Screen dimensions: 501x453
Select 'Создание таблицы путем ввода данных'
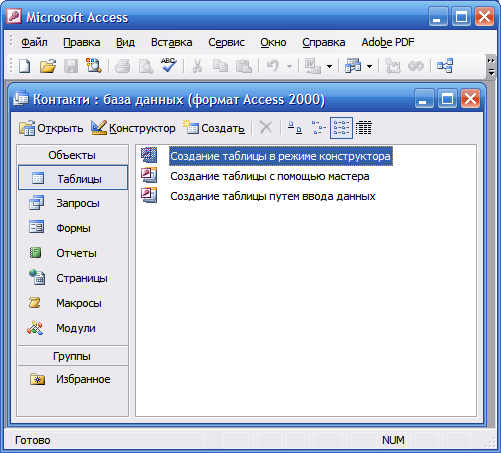[x=273, y=196]
